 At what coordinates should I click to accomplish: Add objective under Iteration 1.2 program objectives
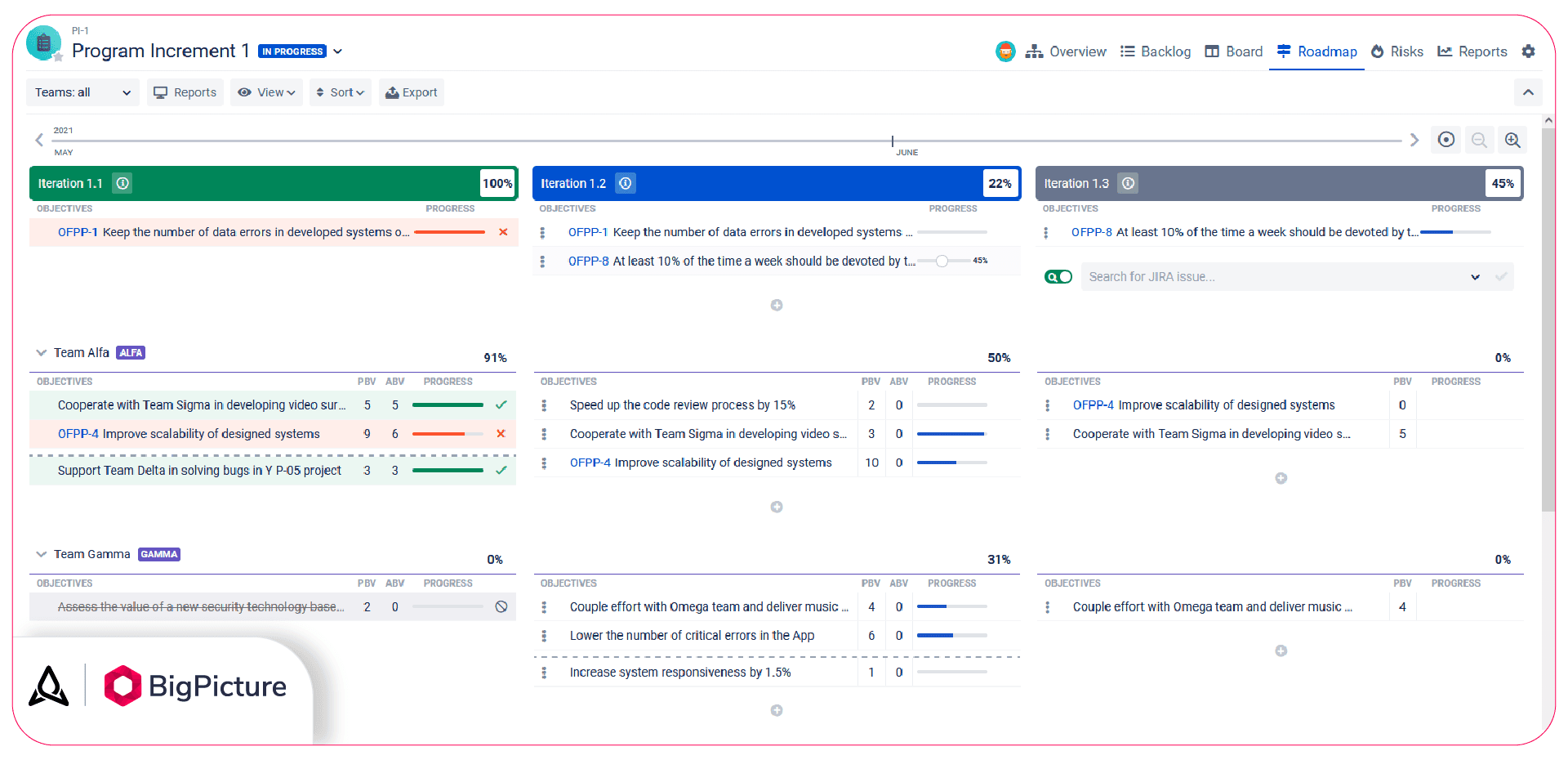[x=777, y=305]
